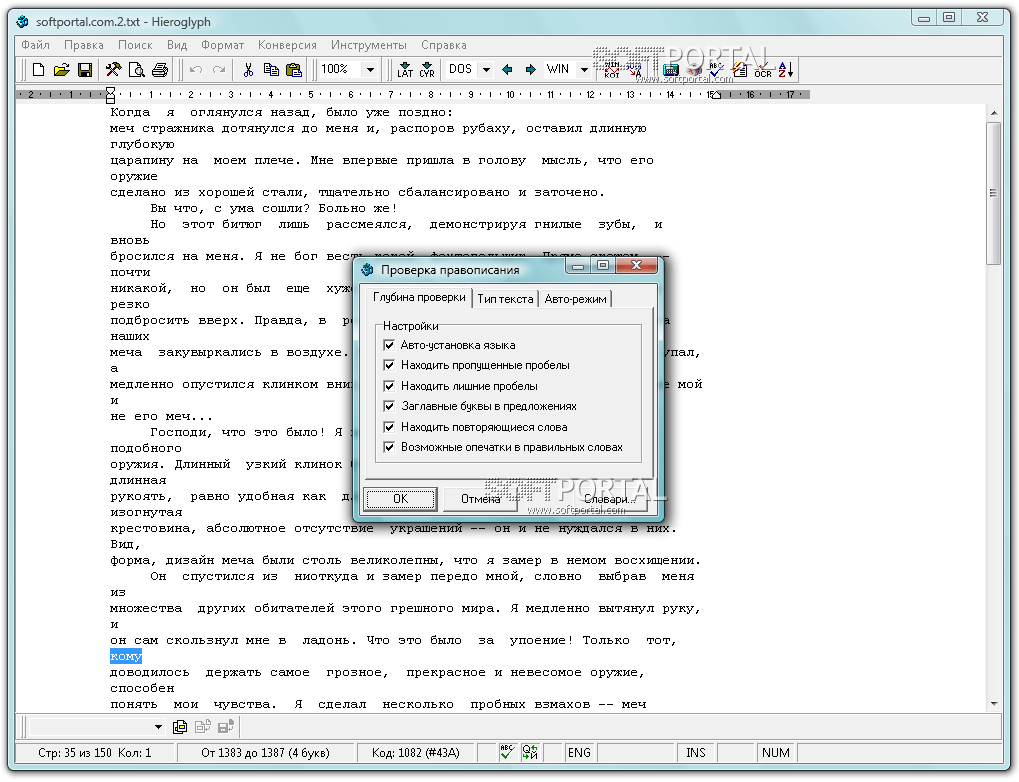Screen dimensions: 1019x782
Task: Toggle the Находить лишние пробелы checkbox
Action: pyautogui.click(x=389, y=385)
